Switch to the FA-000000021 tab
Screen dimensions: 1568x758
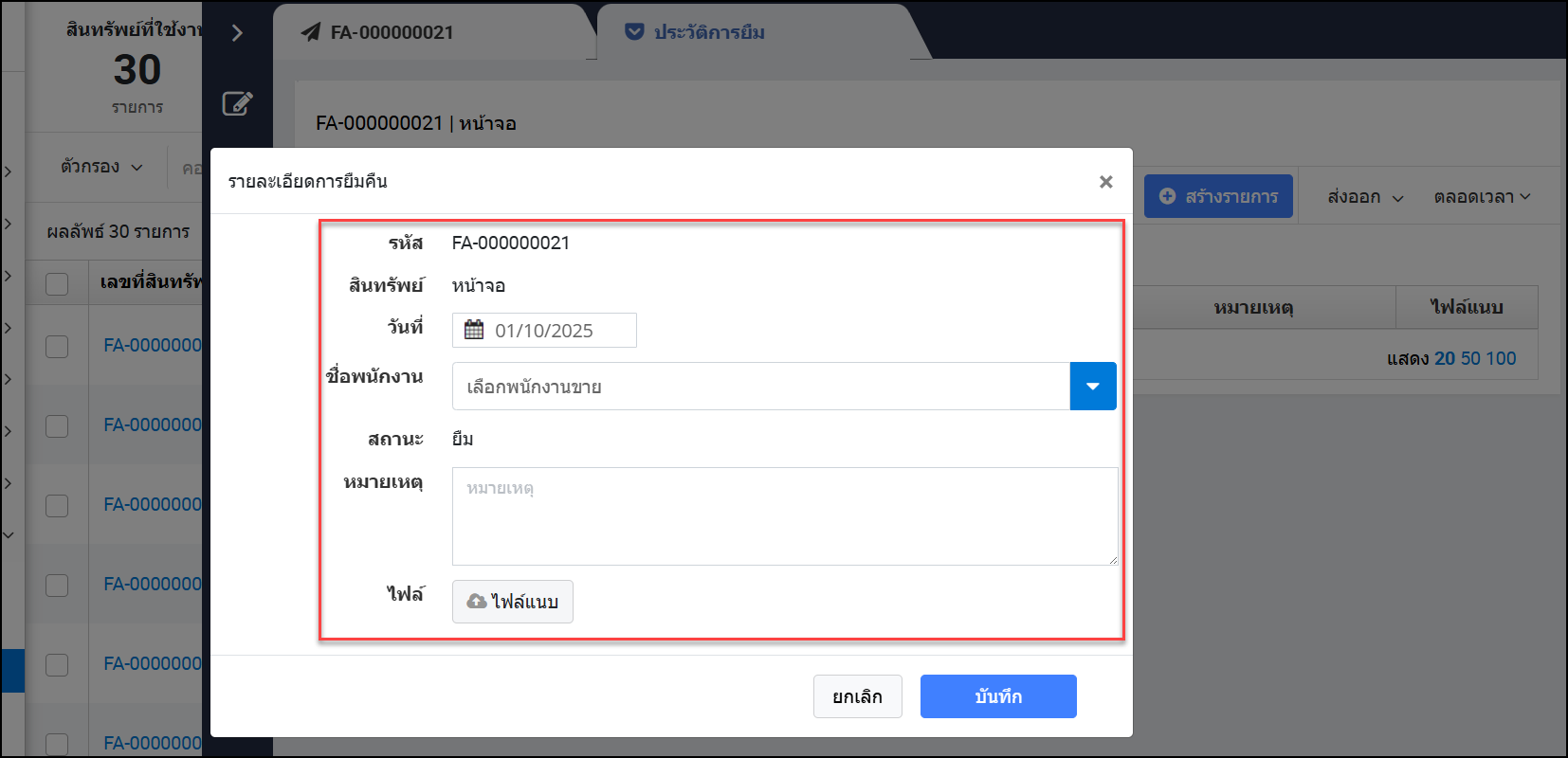(x=392, y=32)
